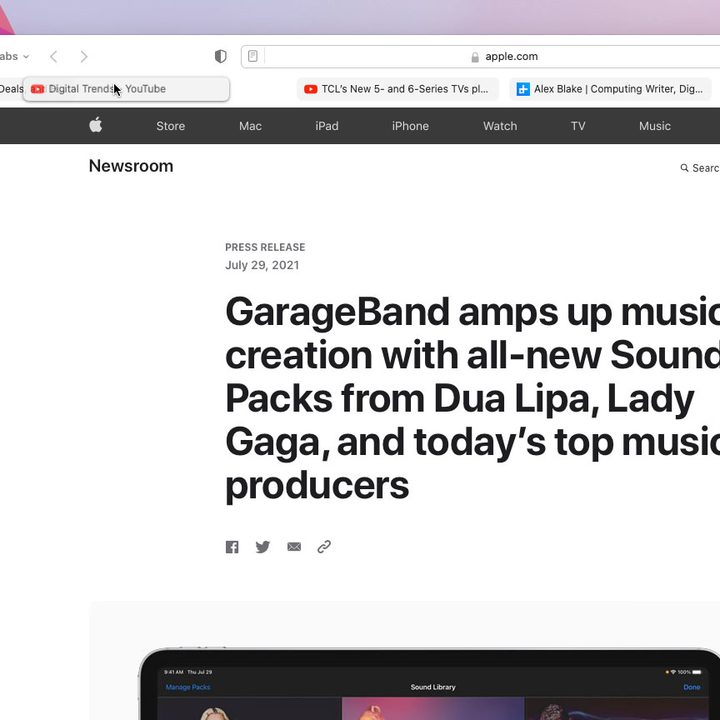
Task: Click the Newsroom search magnifier icon
Action: coord(684,168)
